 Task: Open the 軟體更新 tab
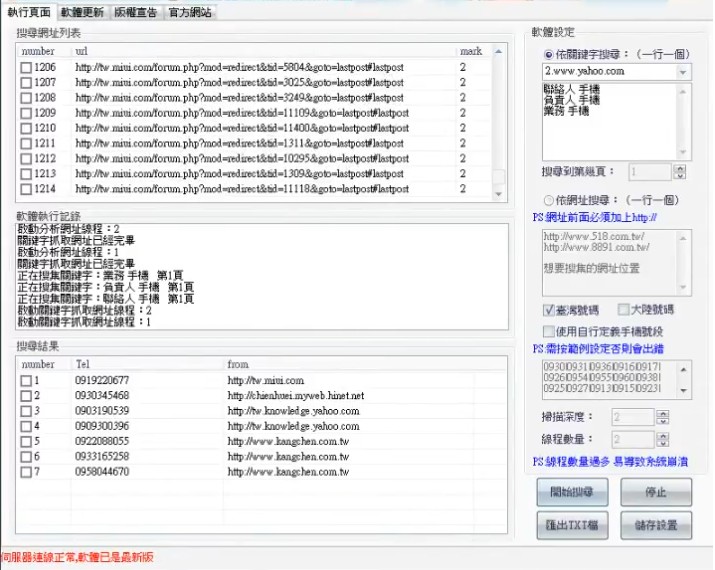(81, 12)
